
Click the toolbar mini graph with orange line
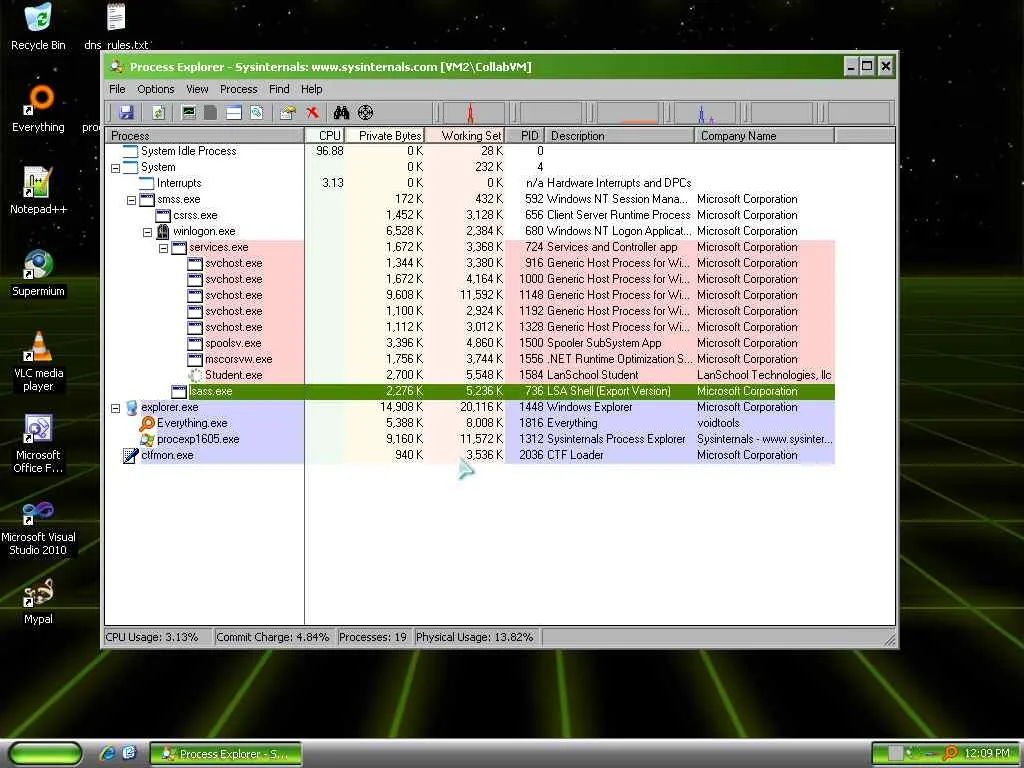point(628,113)
